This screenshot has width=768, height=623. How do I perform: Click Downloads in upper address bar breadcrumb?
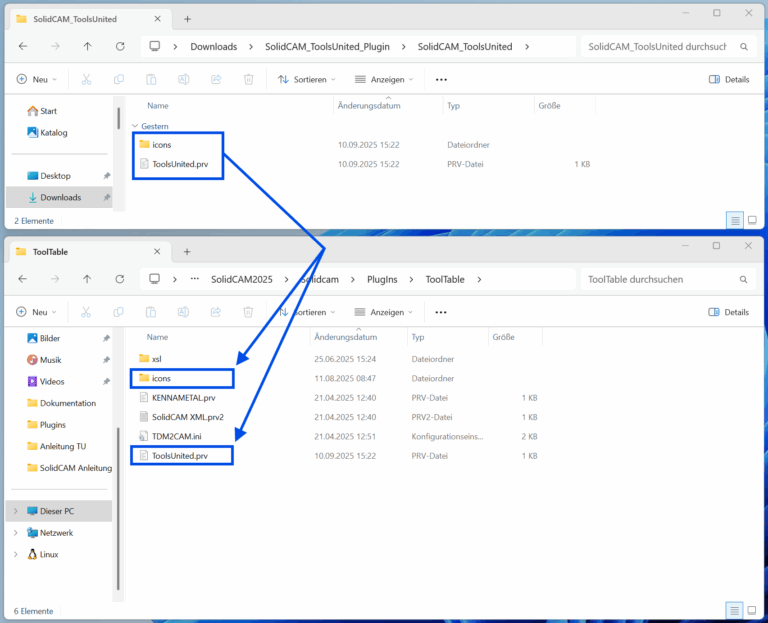(x=214, y=47)
